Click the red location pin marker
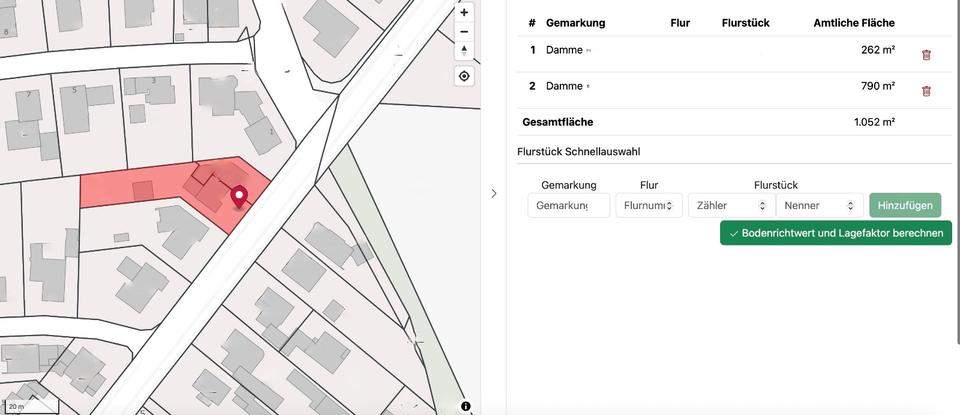 (x=238, y=196)
